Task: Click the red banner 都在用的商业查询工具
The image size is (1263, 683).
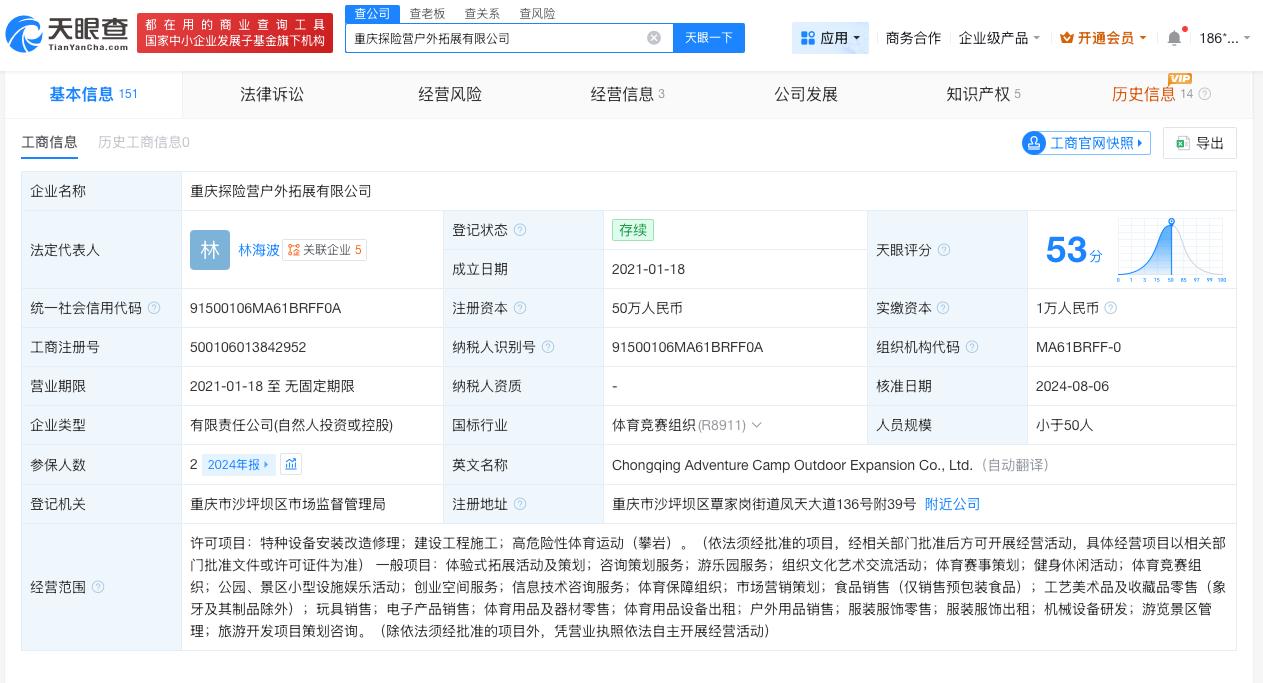Action: pyautogui.click(x=235, y=33)
